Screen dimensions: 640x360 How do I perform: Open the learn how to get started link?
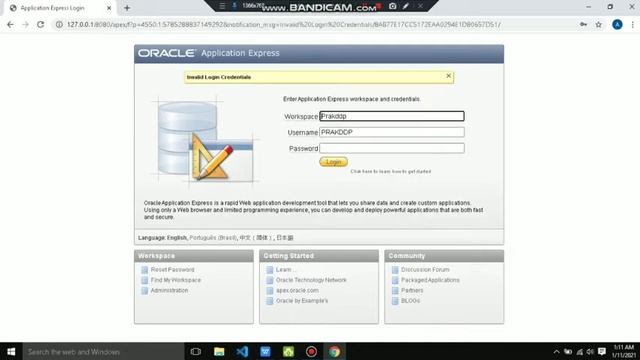(x=391, y=171)
